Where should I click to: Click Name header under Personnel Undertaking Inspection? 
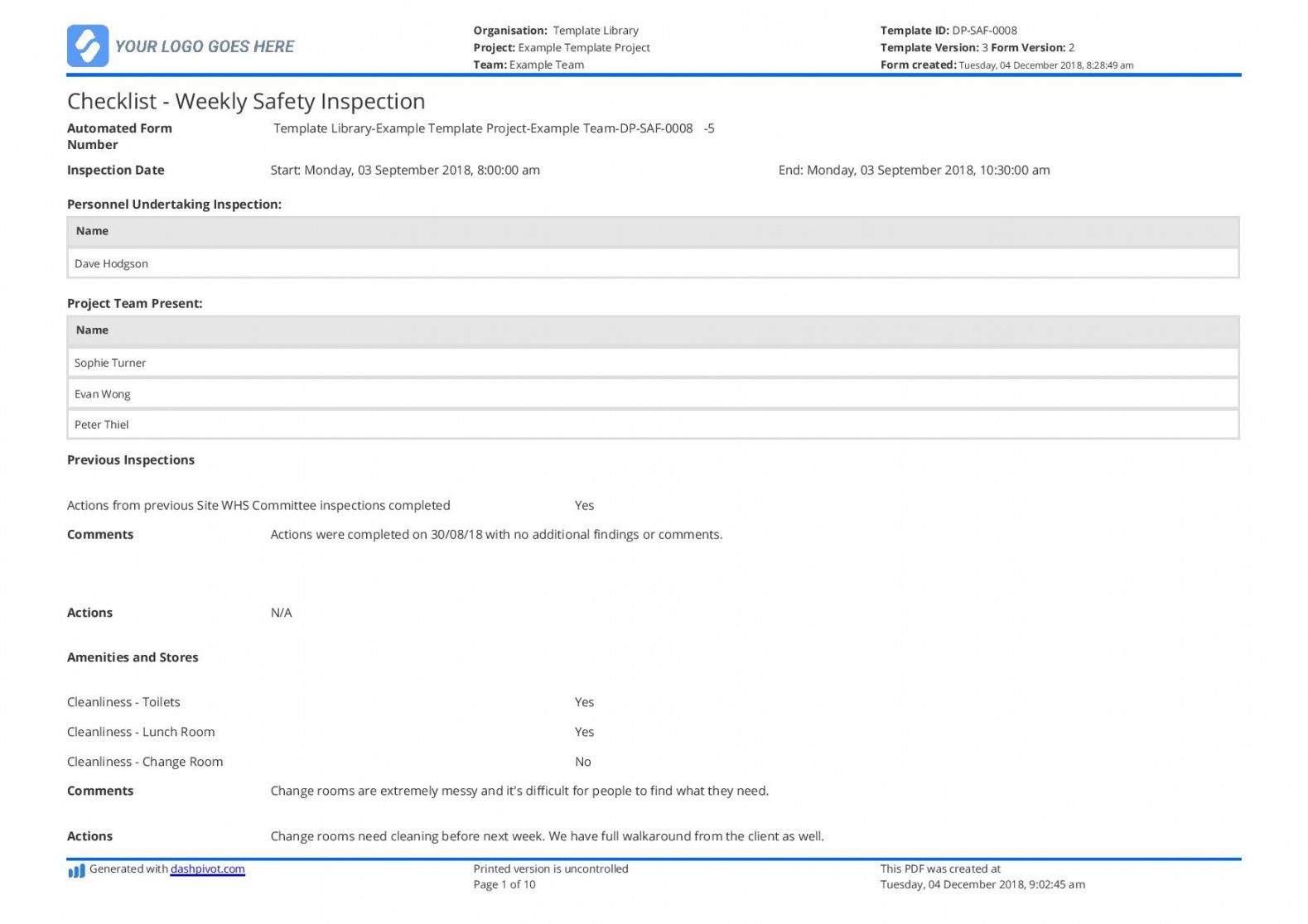92,231
